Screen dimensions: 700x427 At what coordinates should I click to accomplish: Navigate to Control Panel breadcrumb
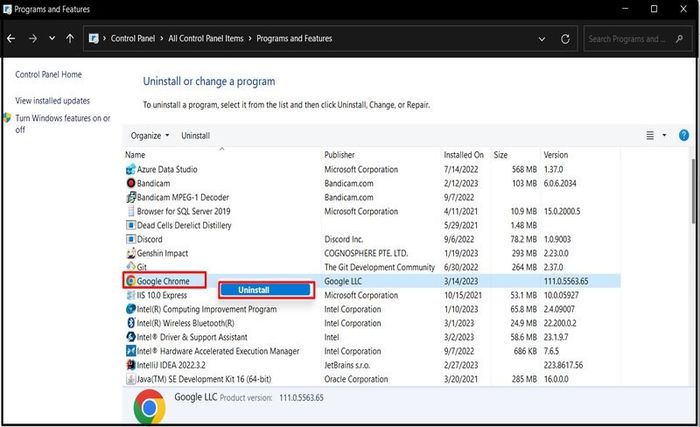pos(133,39)
